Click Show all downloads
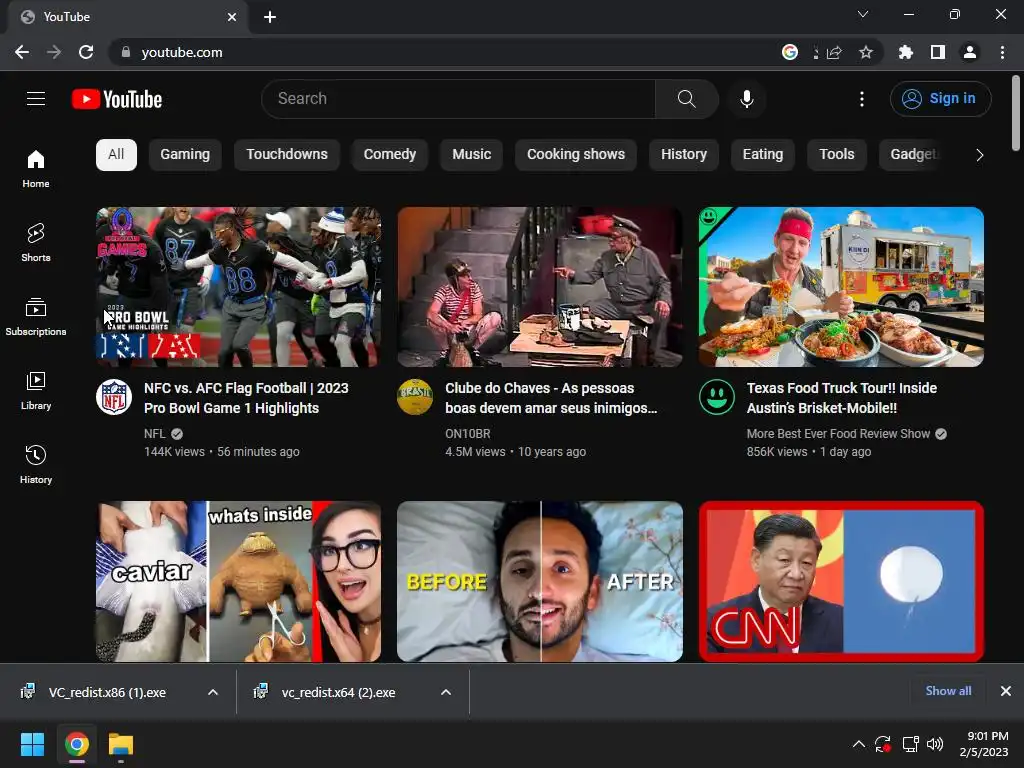The height and width of the screenshot is (768, 1024). 948,691
